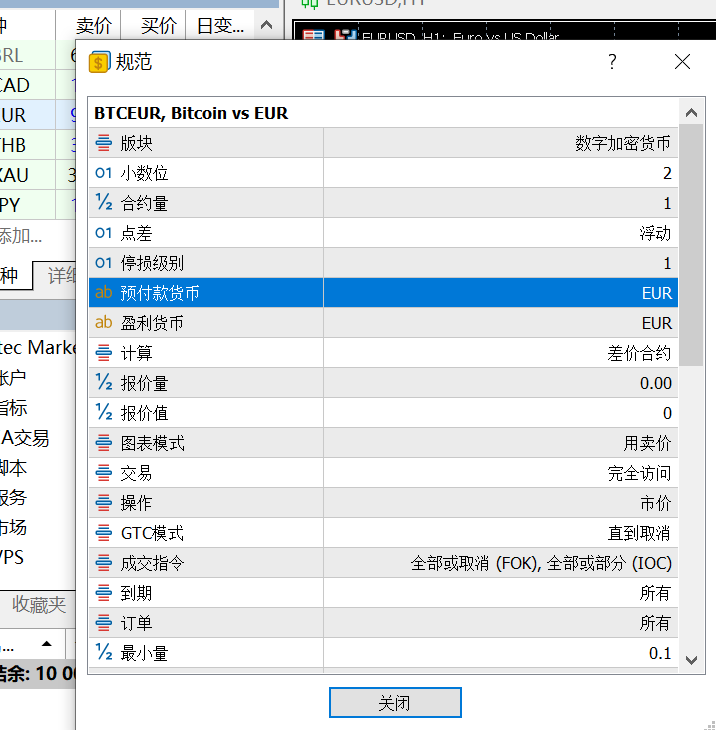Image resolution: width=716 pixels, height=730 pixels.
Task: Click the 交易 row icon
Action: click(x=103, y=473)
